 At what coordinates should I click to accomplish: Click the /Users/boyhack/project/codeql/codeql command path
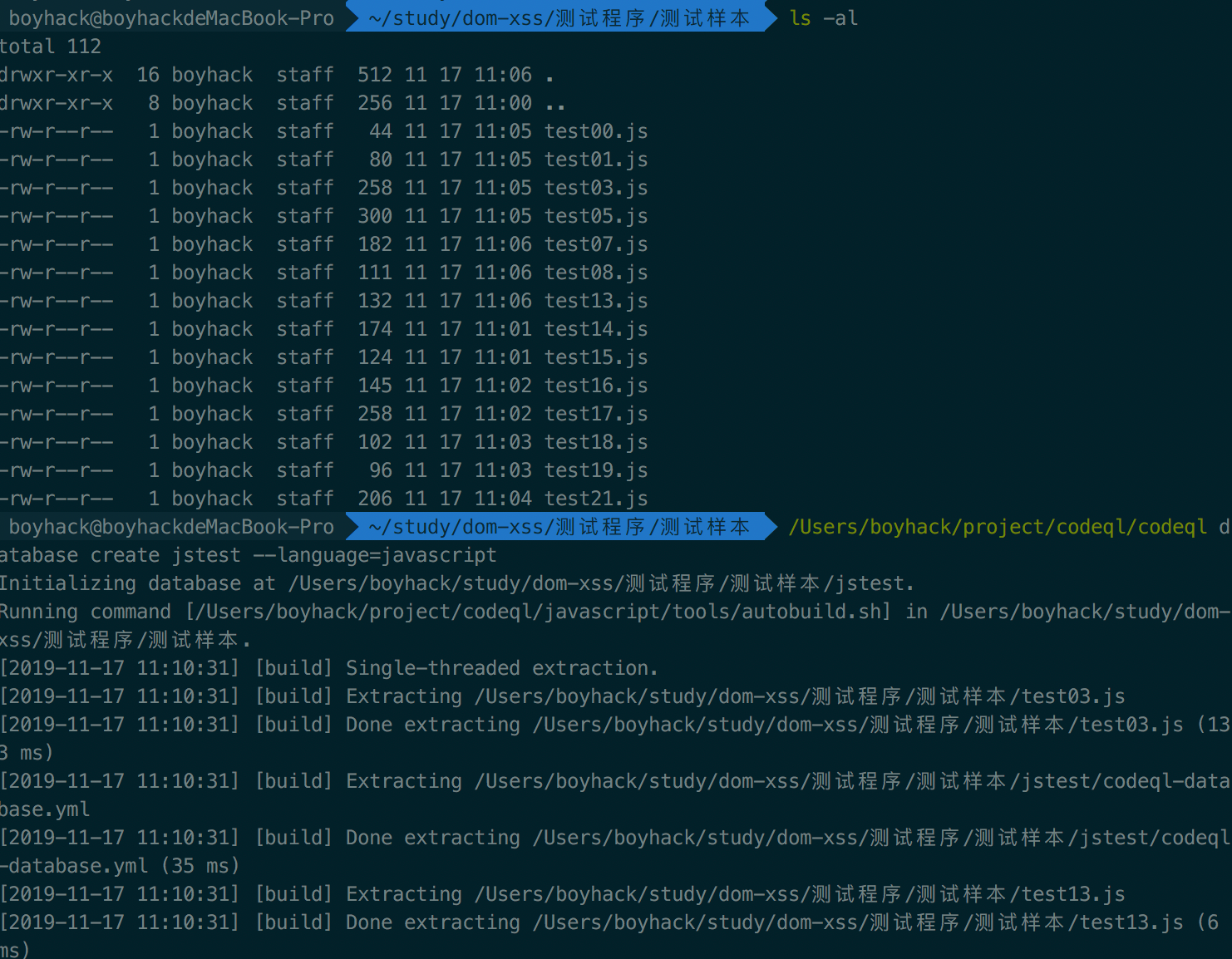click(x=998, y=527)
